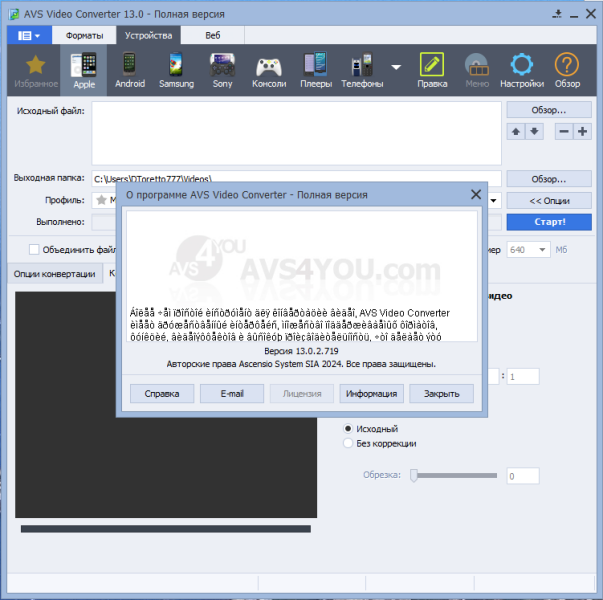The image size is (603, 600).
Task: Open the Опции конвертации tab
Action: [x=55, y=274]
